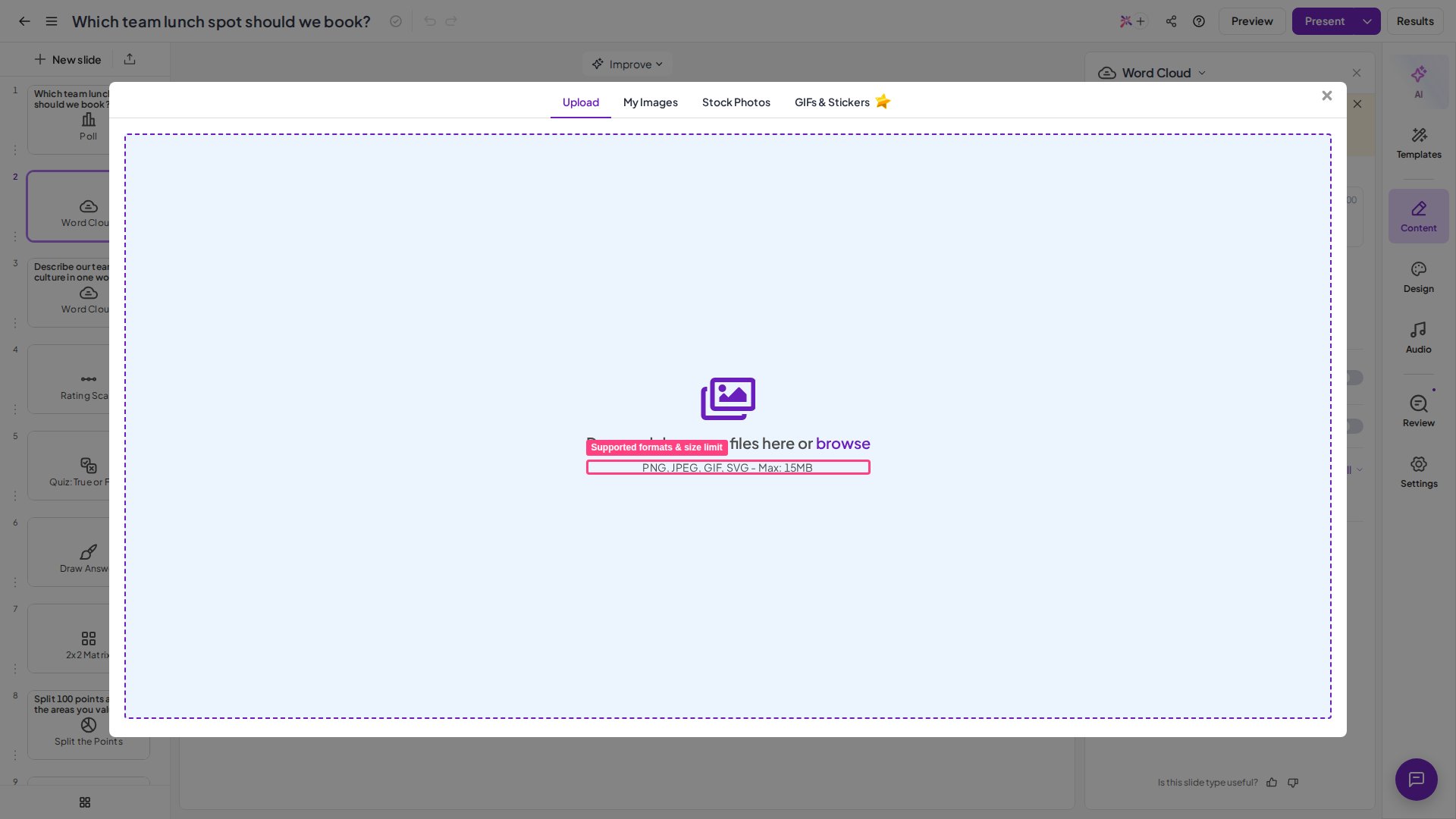Open the Stock Photos tab
Viewport: 1456px width, 819px height.
pos(736,102)
